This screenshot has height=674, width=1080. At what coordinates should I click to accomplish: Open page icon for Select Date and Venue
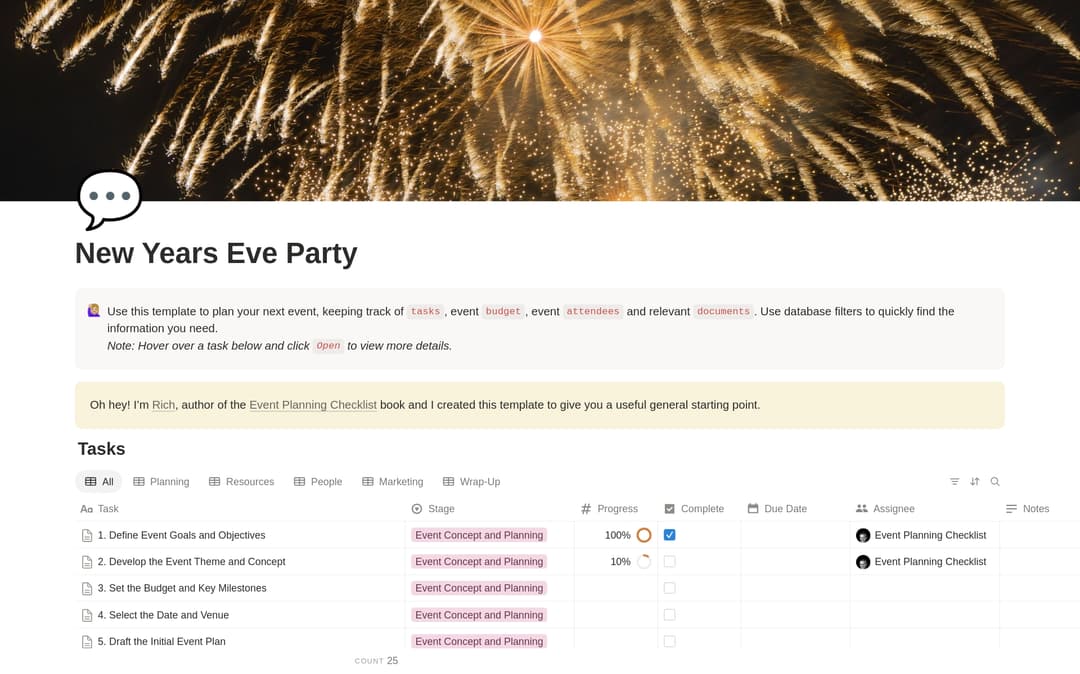pyautogui.click(x=87, y=615)
